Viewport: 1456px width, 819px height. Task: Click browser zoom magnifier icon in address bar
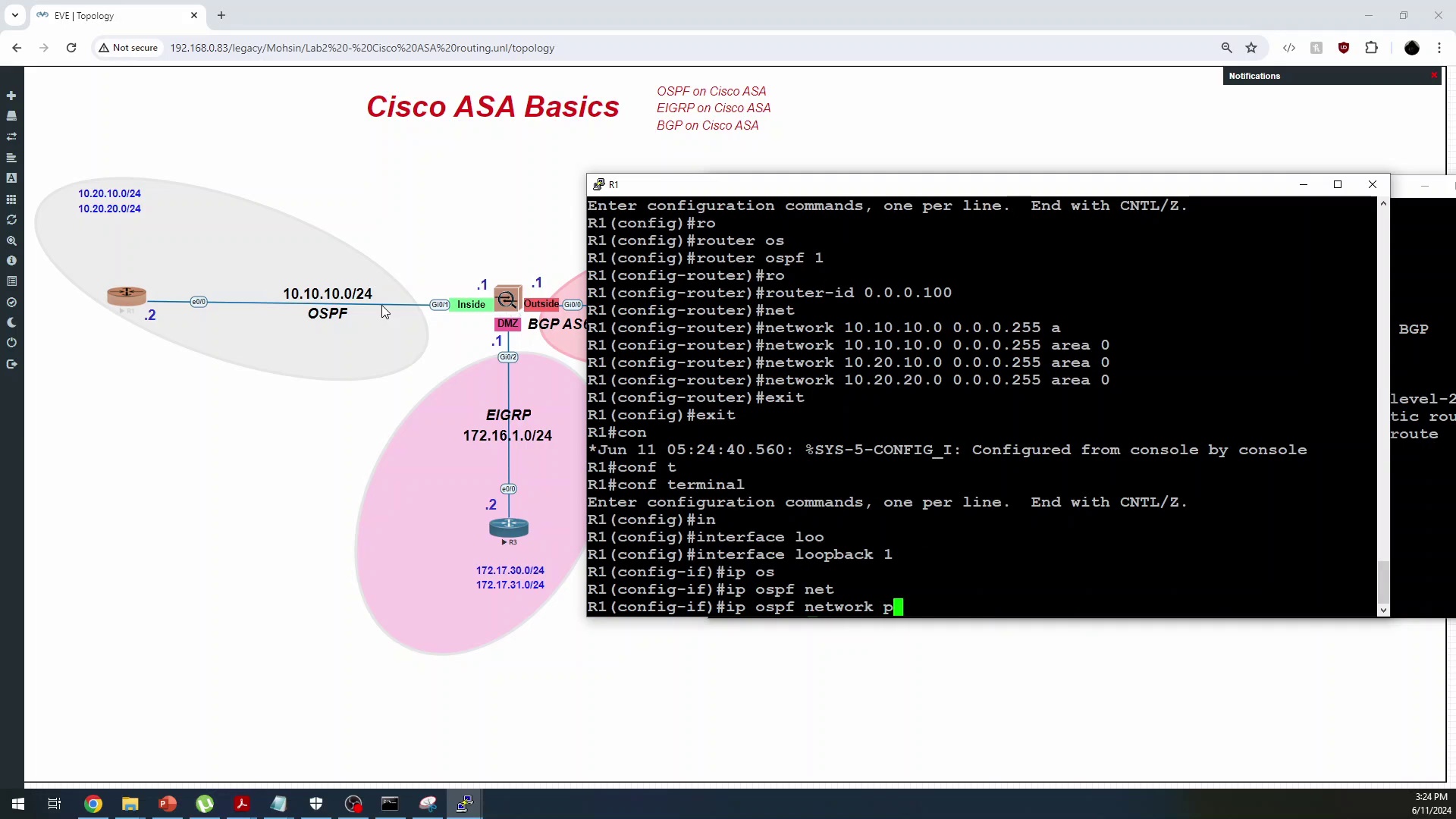click(1226, 48)
